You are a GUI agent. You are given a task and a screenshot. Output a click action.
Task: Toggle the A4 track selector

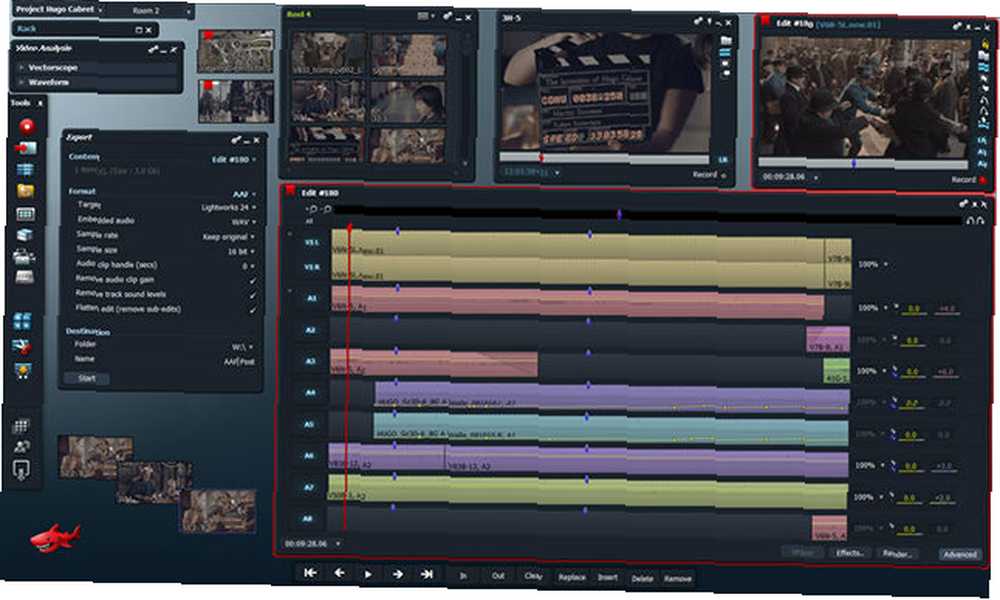pos(310,393)
